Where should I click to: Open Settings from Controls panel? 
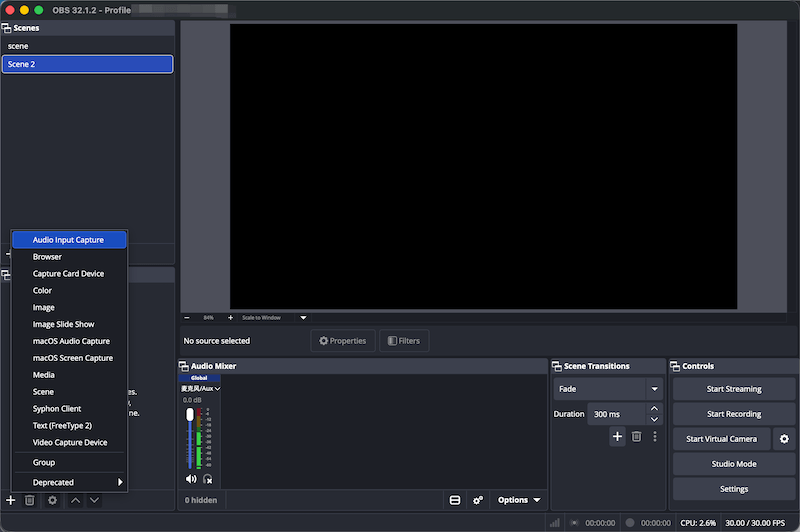[734, 489]
